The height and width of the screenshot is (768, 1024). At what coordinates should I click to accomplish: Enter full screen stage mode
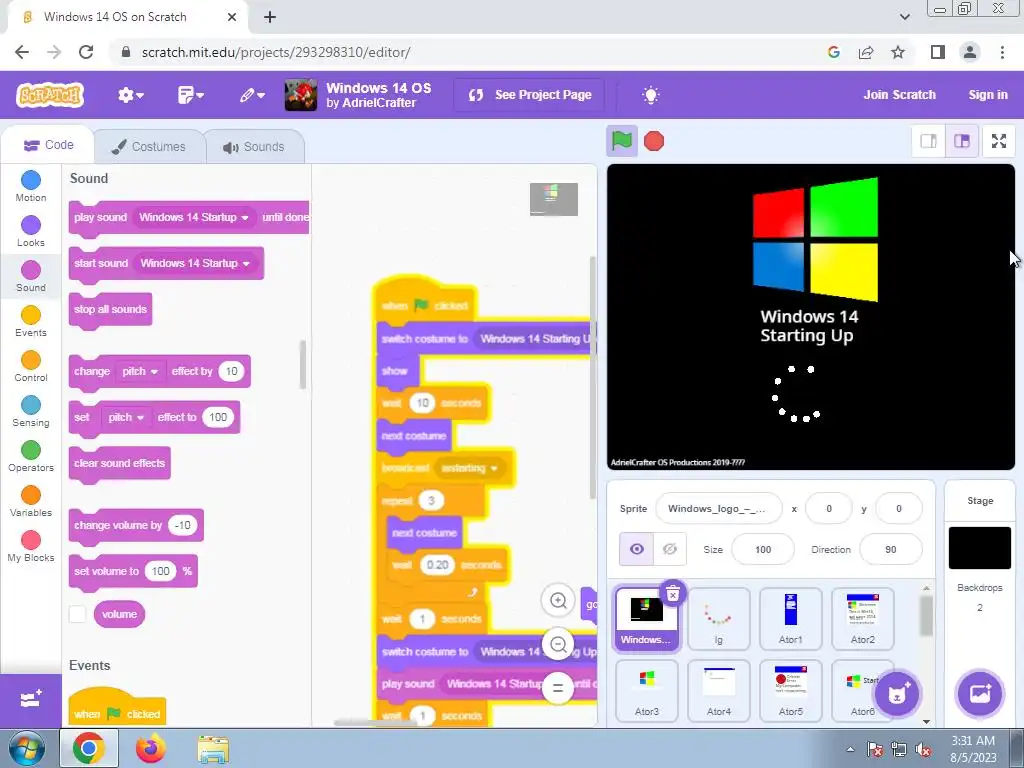click(x=999, y=141)
